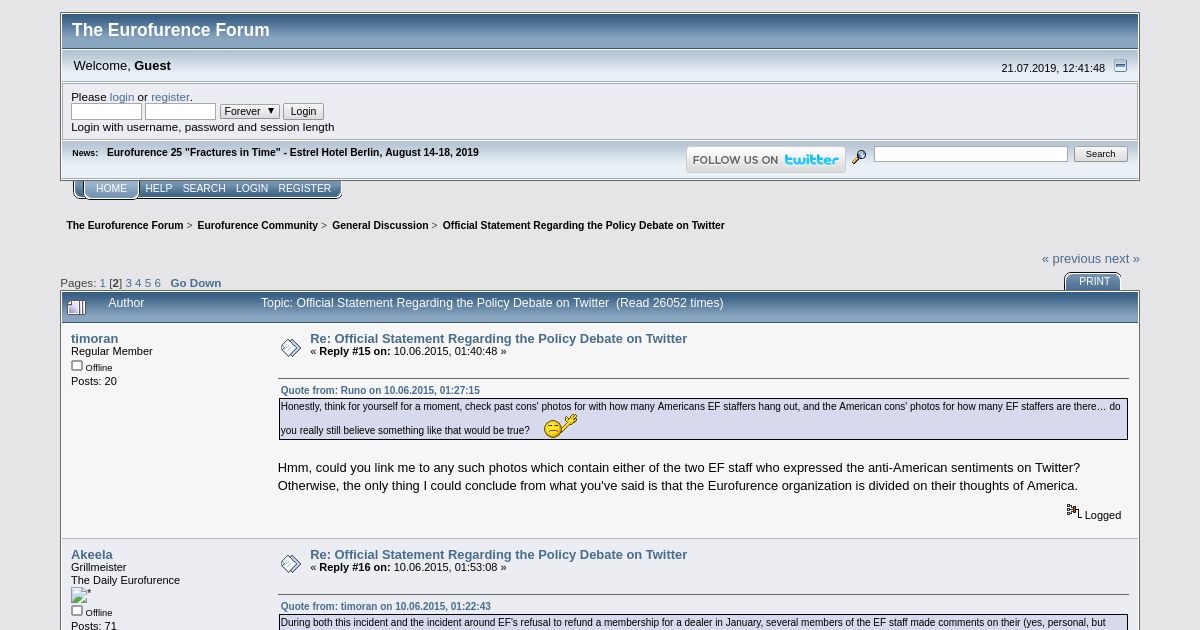Screen dimensions: 1200x630
Task: Open timoran's user profile
Action: [94, 339]
